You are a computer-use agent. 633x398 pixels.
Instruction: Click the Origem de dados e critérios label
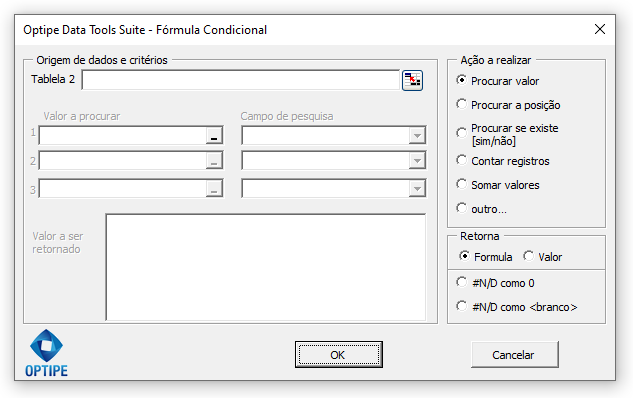(102, 60)
